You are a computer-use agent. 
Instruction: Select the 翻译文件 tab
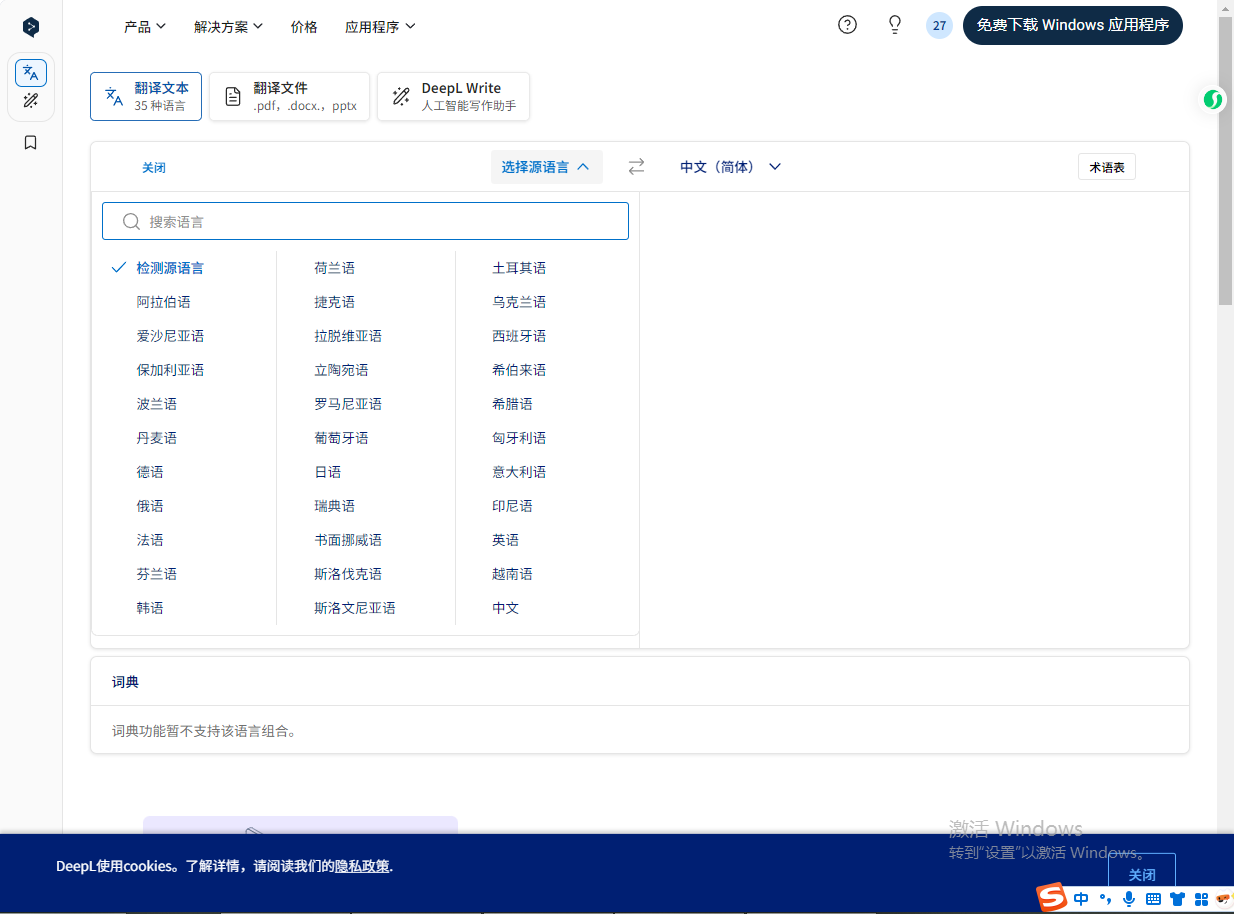tap(289, 96)
